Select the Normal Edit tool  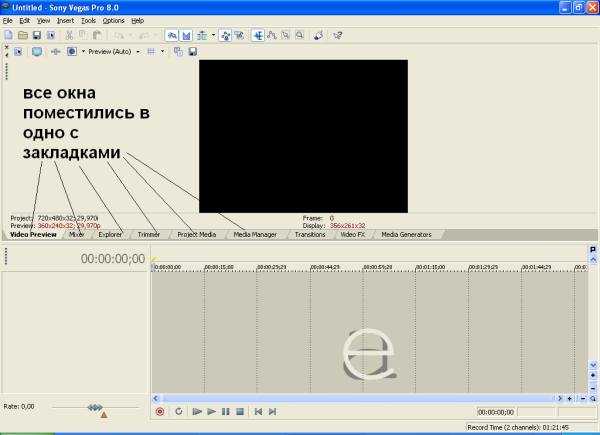258,36
